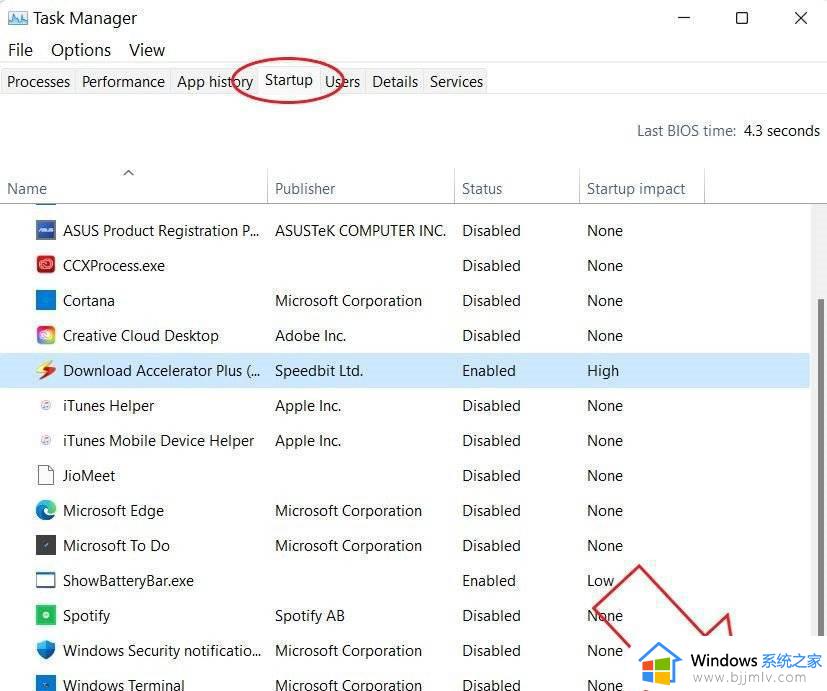Select the JioMeet entry name
This screenshot has width=827, height=691.
click(89, 475)
